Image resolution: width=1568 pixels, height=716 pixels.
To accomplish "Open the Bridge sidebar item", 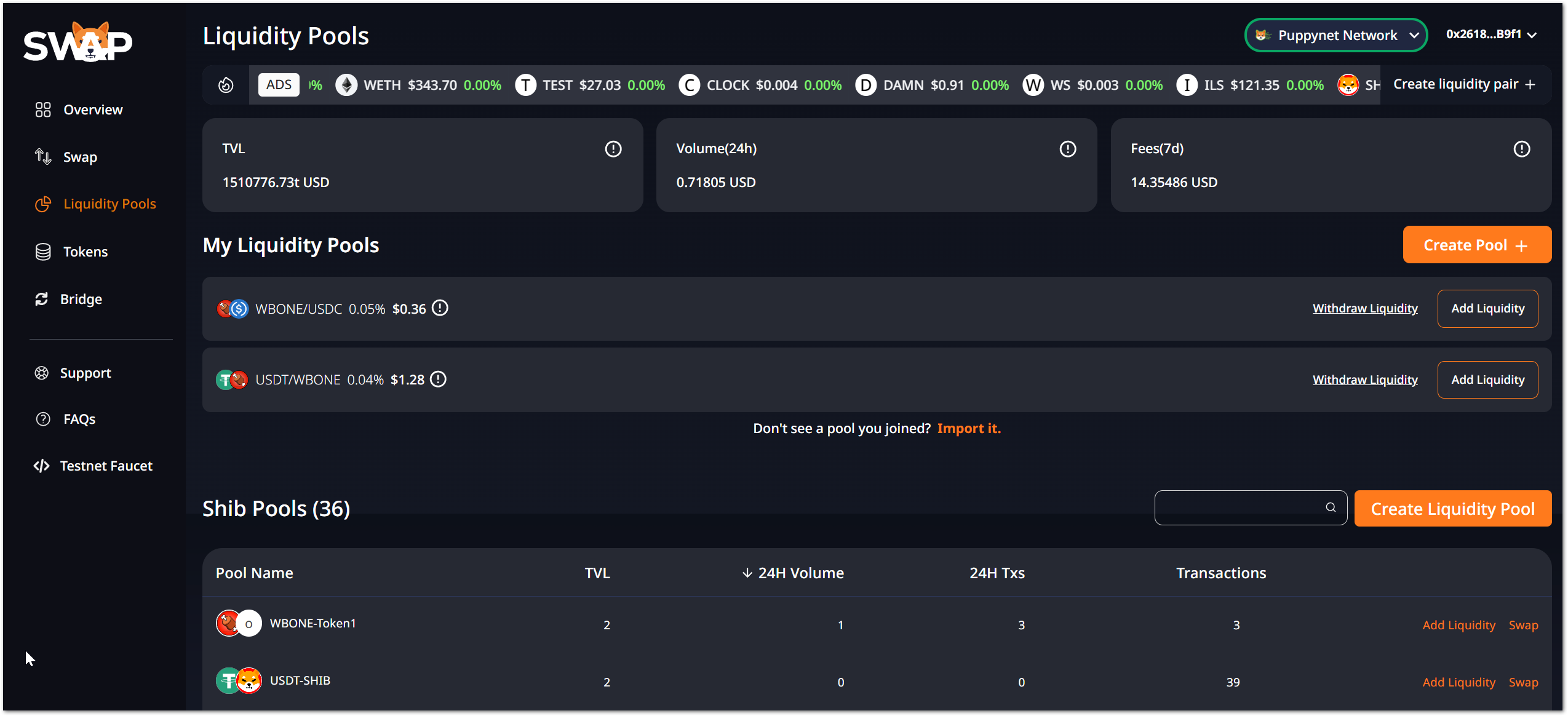I will 81,299.
